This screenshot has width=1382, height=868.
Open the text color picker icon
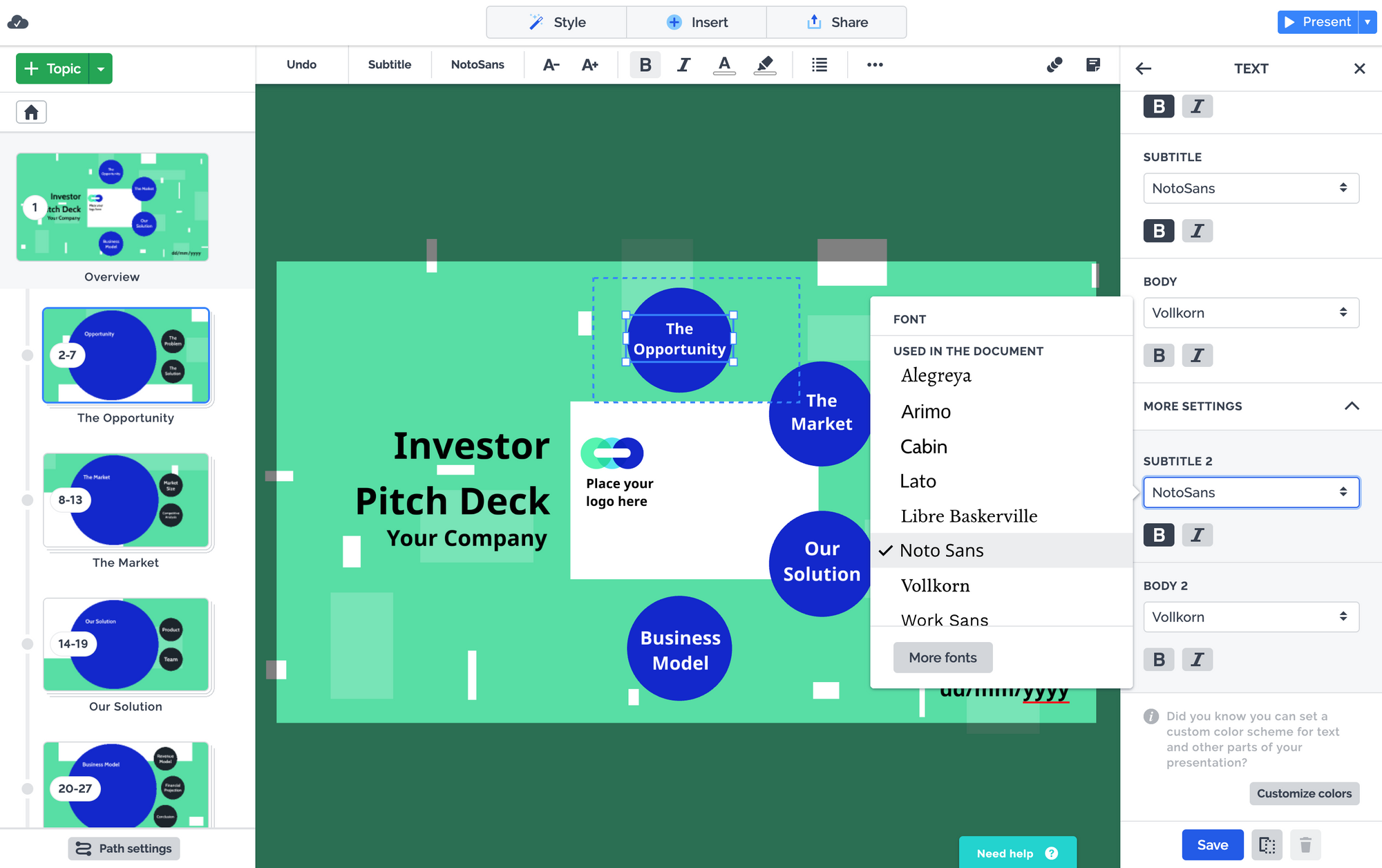coord(724,64)
